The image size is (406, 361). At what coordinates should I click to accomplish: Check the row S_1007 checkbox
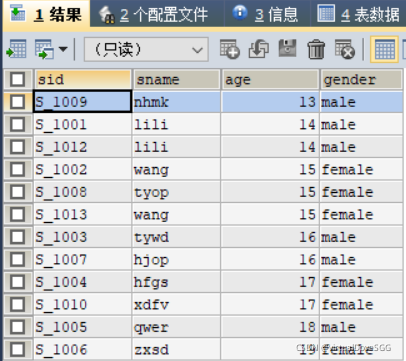17,260
